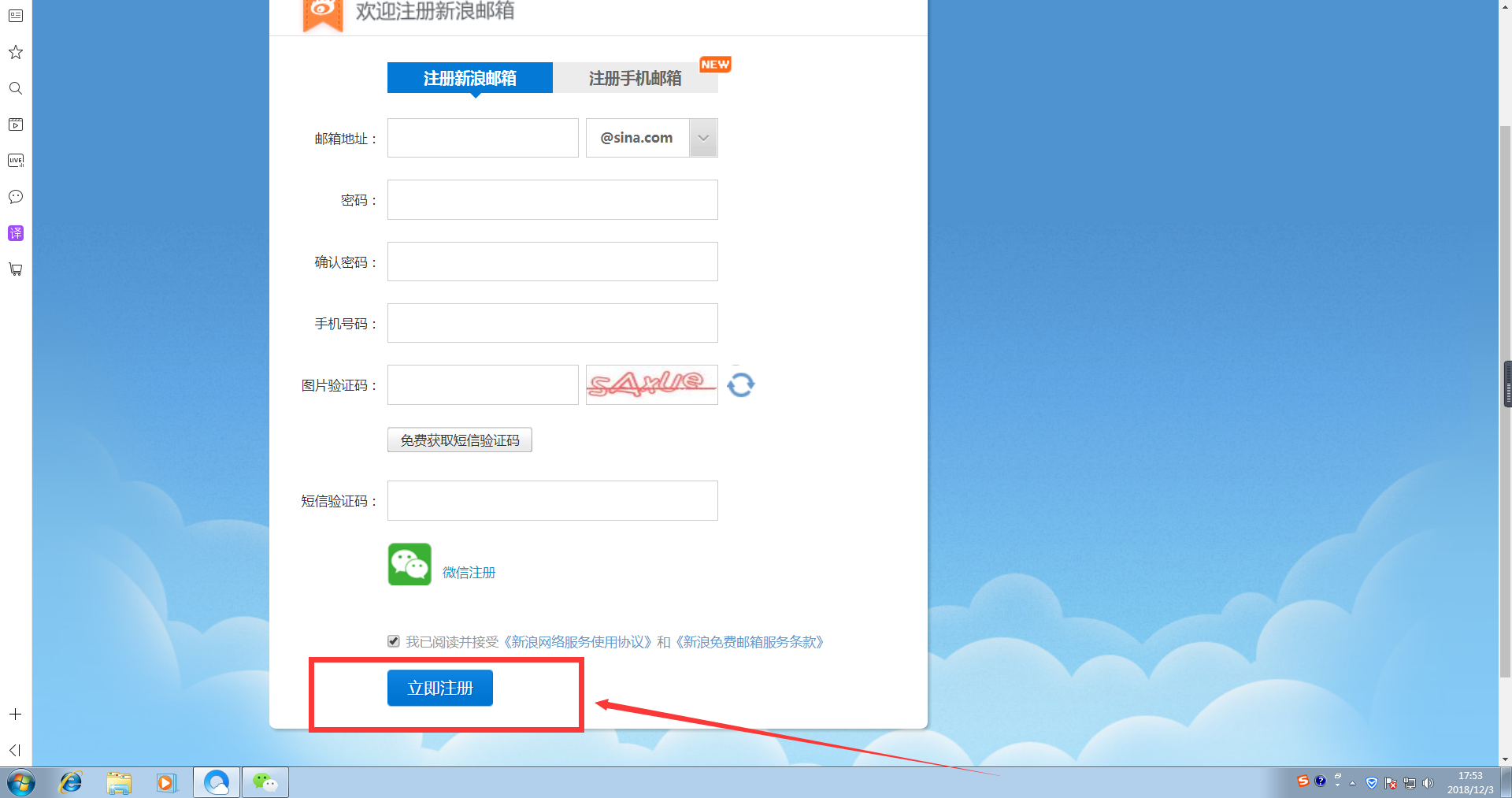Select the 注册新浪邮箱 tab
1512x798 pixels.
[x=470, y=78]
